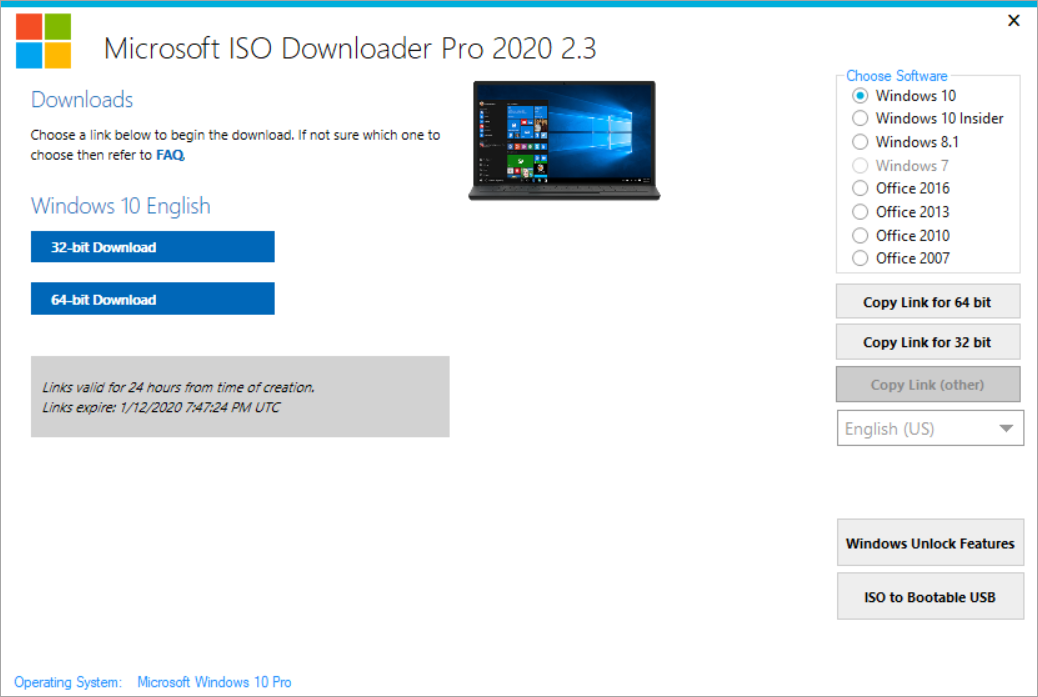Click the Windows 10 laptop image
1038x697 pixels.
pos(564,140)
